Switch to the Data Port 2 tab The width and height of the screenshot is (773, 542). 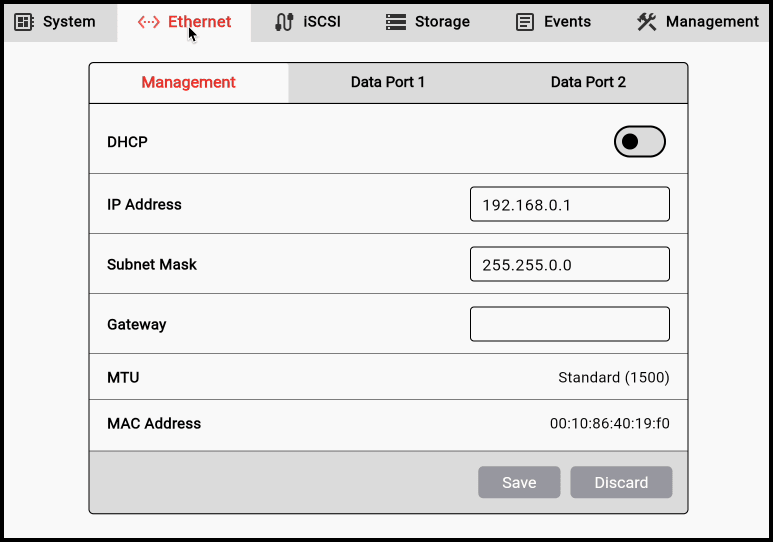[x=588, y=82]
